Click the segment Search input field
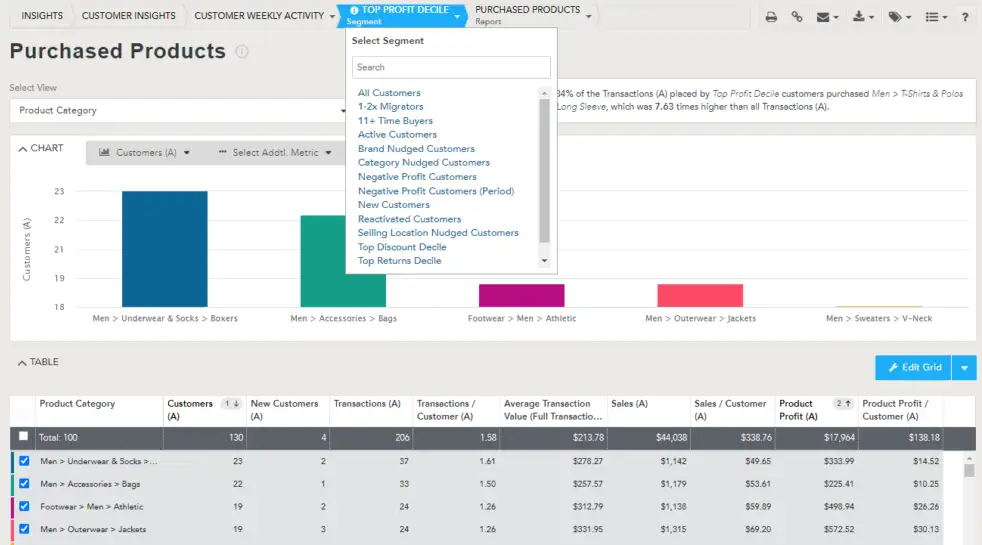Viewport: 982px width, 545px height. click(450, 67)
